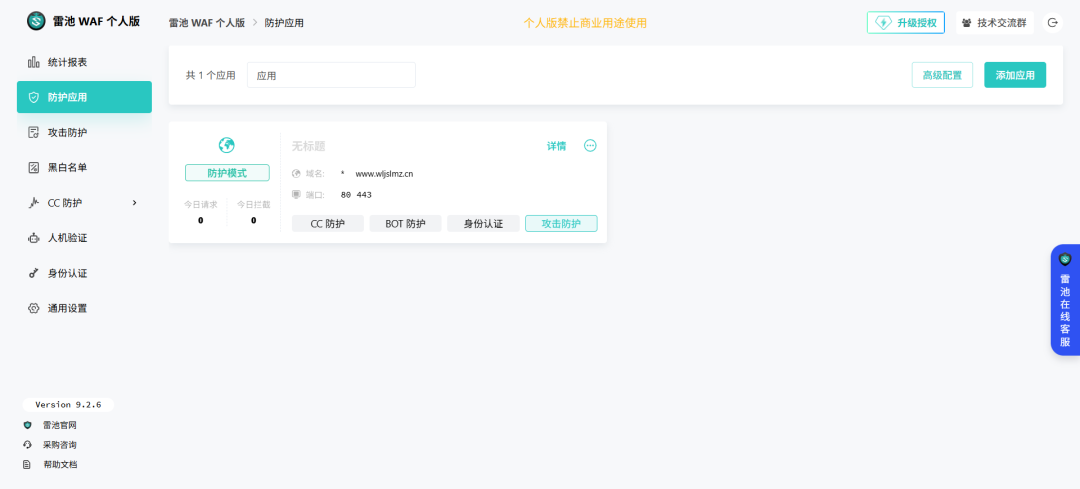Image resolution: width=1080 pixels, height=489 pixels.
Task: Open the 雷池在线客服 chat widget
Action: pos(1066,300)
